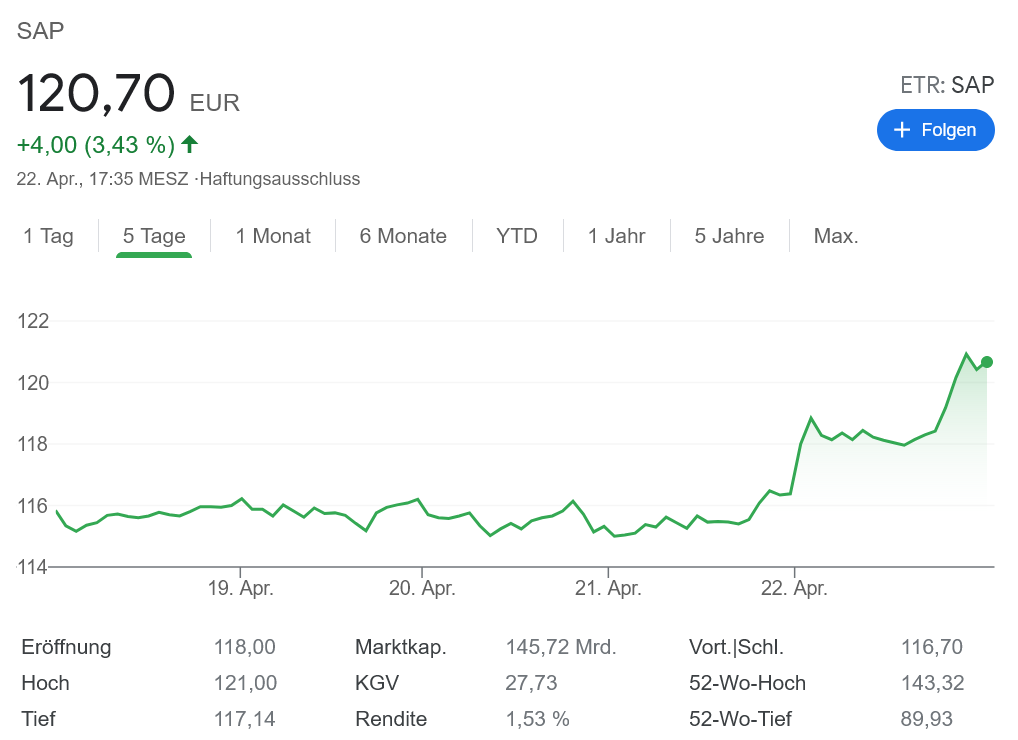Select the 5 Tage tab
1018x740 pixels.
[154, 236]
